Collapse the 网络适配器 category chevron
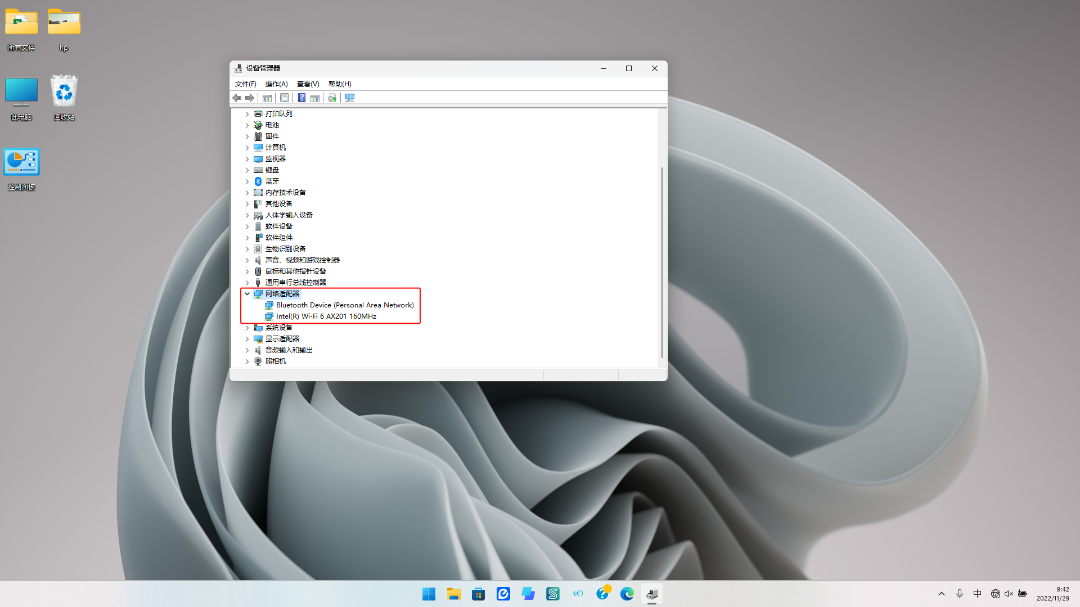The height and width of the screenshot is (607, 1080). click(247, 294)
